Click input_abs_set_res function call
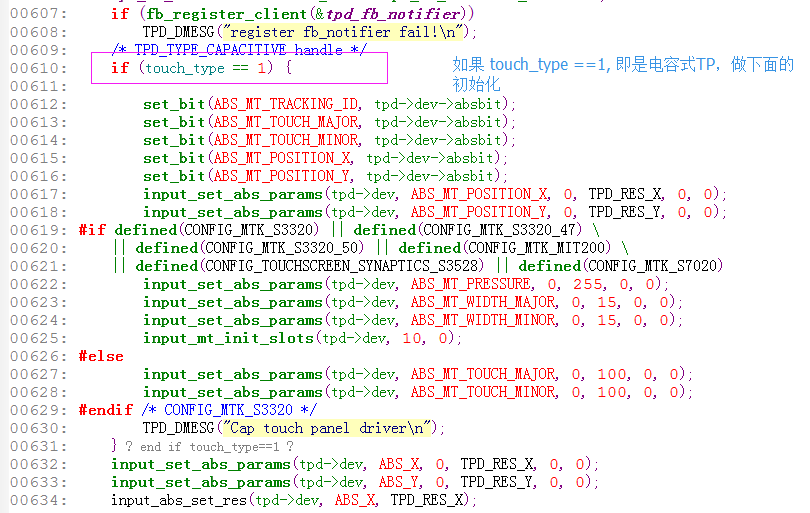810x513 pixels. [179, 500]
